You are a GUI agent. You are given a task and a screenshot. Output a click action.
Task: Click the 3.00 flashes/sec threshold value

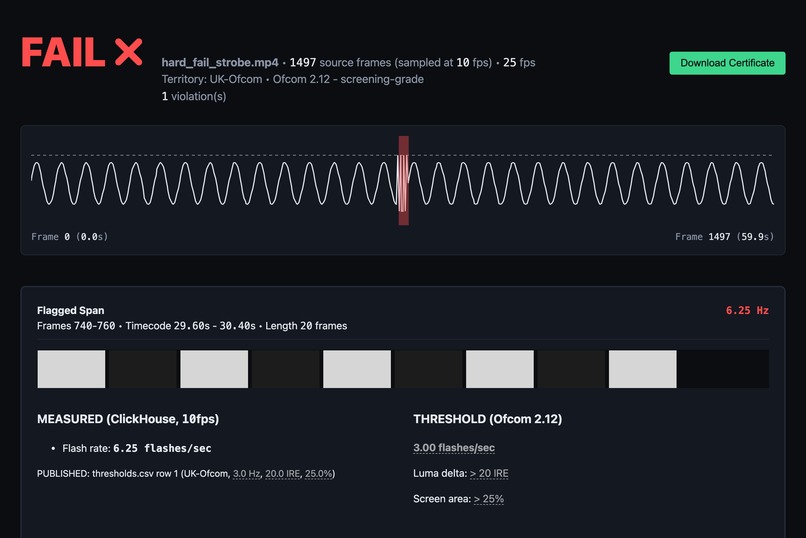(x=454, y=448)
